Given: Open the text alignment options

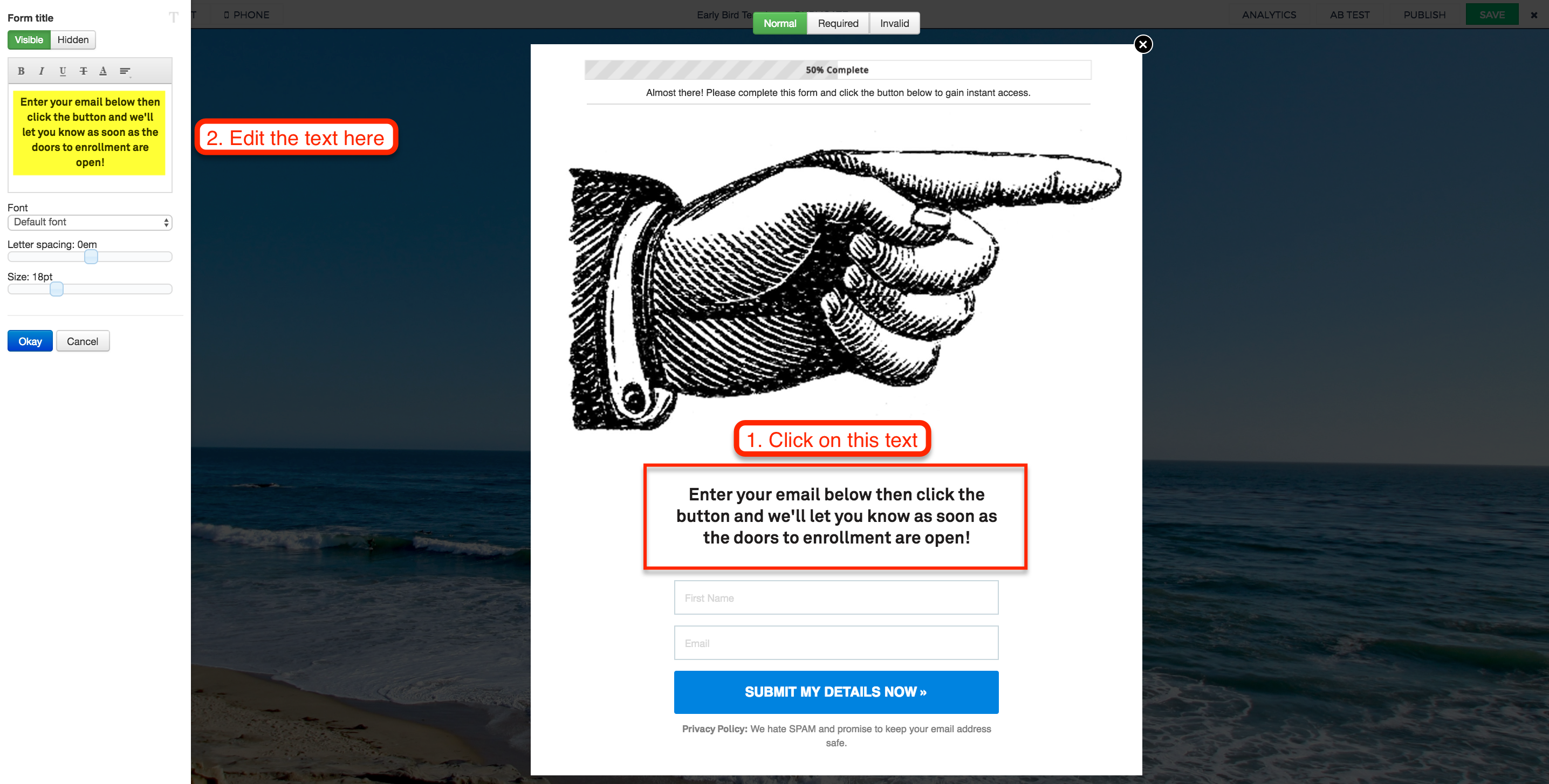Looking at the screenshot, I should pos(125,71).
